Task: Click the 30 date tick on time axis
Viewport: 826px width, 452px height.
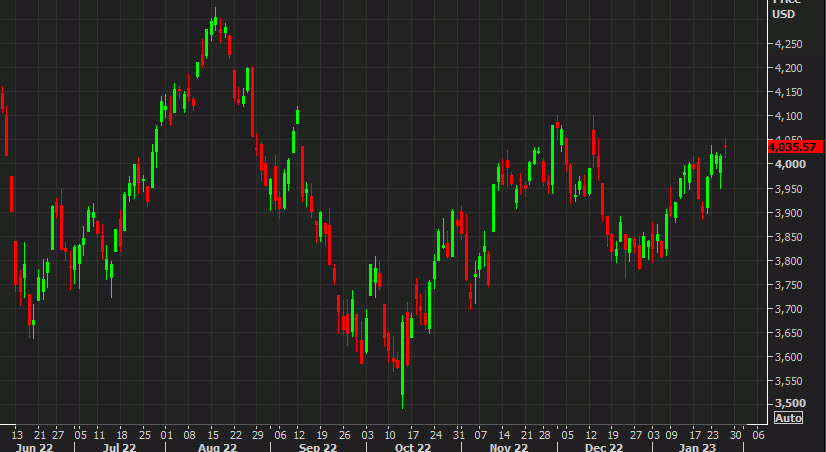Action: [x=735, y=435]
